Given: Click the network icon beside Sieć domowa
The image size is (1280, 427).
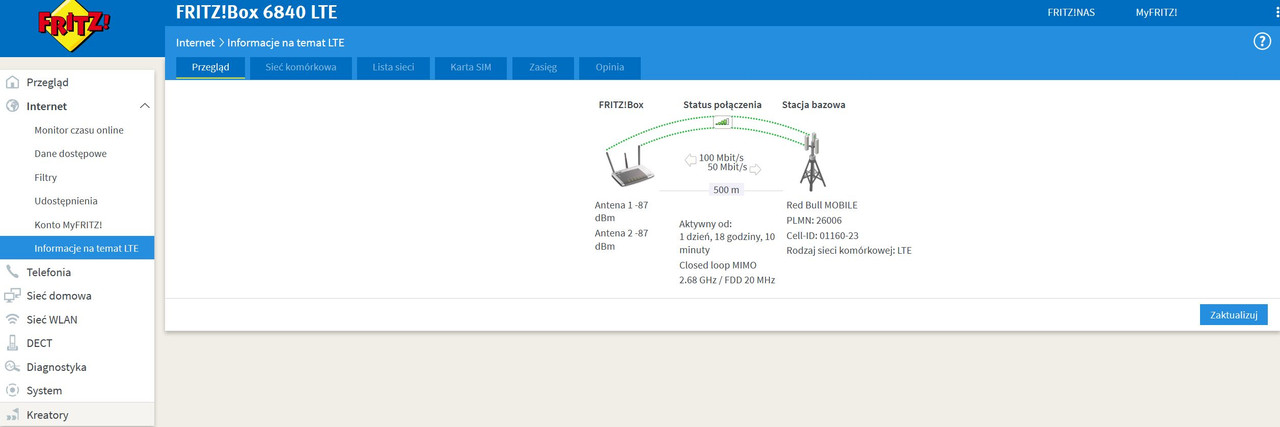Looking at the screenshot, I should 12,296.
